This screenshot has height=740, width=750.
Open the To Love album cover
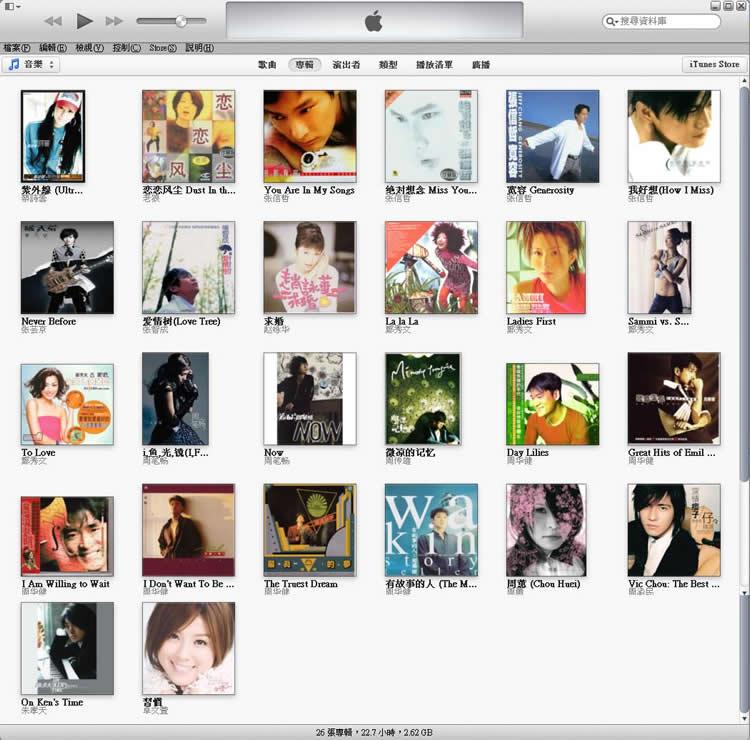point(67,404)
